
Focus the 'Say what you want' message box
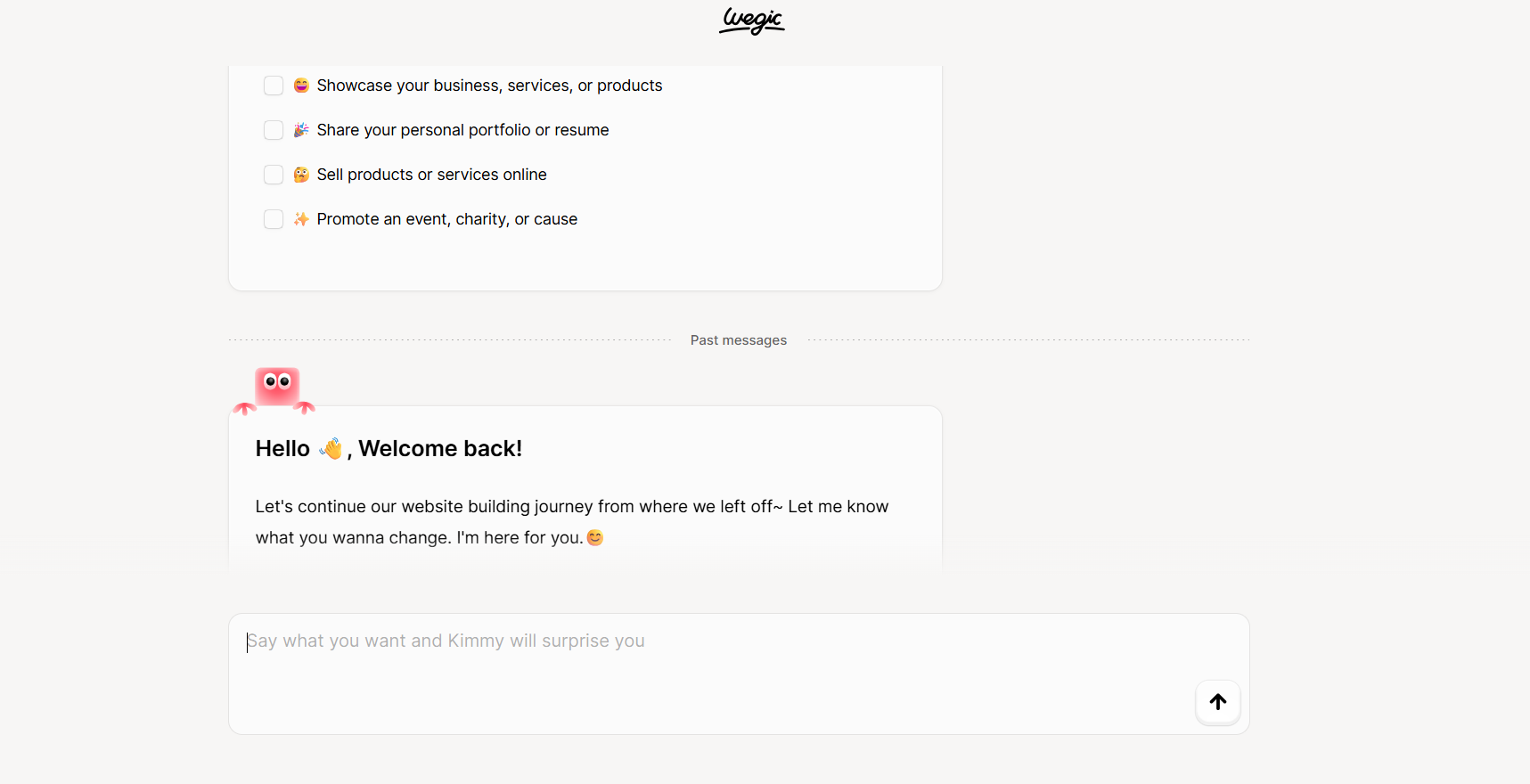(x=713, y=659)
